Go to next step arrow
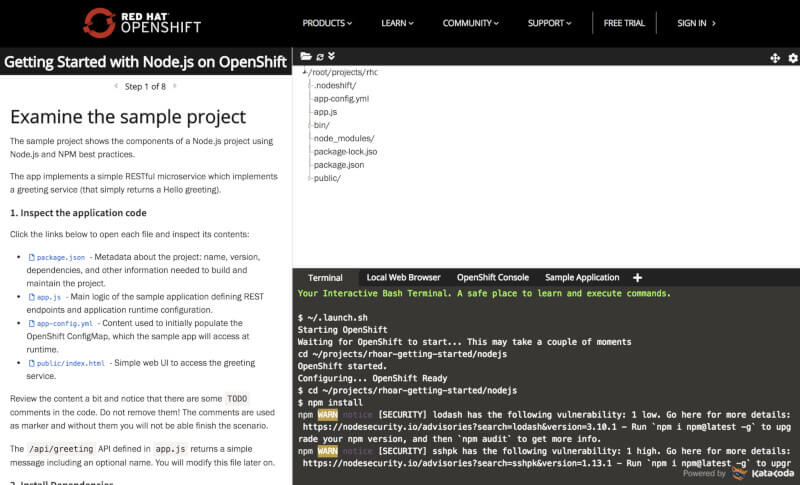Screen dimensions: 800x485 [x=174, y=86]
